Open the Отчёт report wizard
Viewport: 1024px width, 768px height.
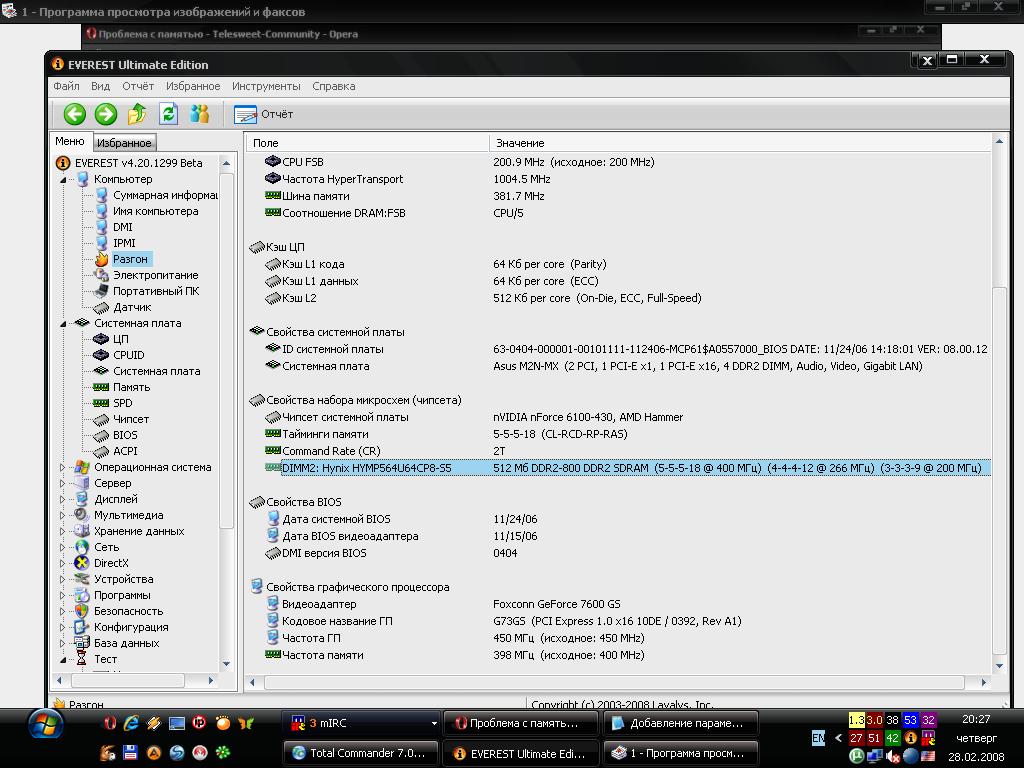point(265,114)
